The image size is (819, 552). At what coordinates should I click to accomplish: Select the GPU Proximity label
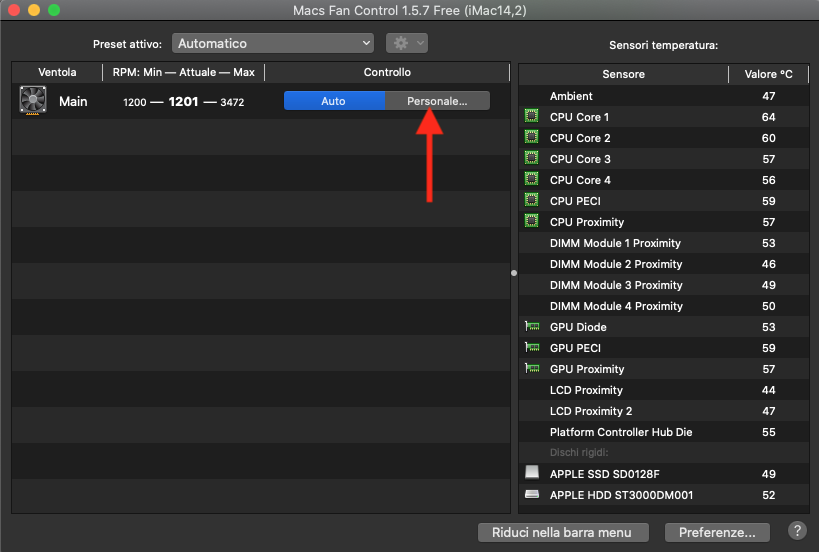[587, 369]
